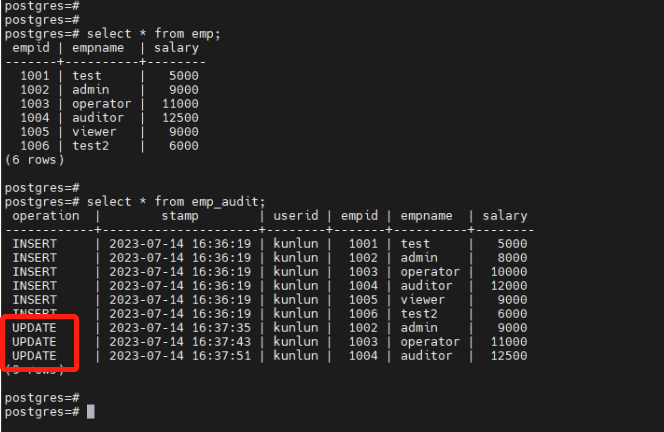The height and width of the screenshot is (432, 664).
Task: Click salary value 12500 in emp_audit
Action: click(x=507, y=355)
